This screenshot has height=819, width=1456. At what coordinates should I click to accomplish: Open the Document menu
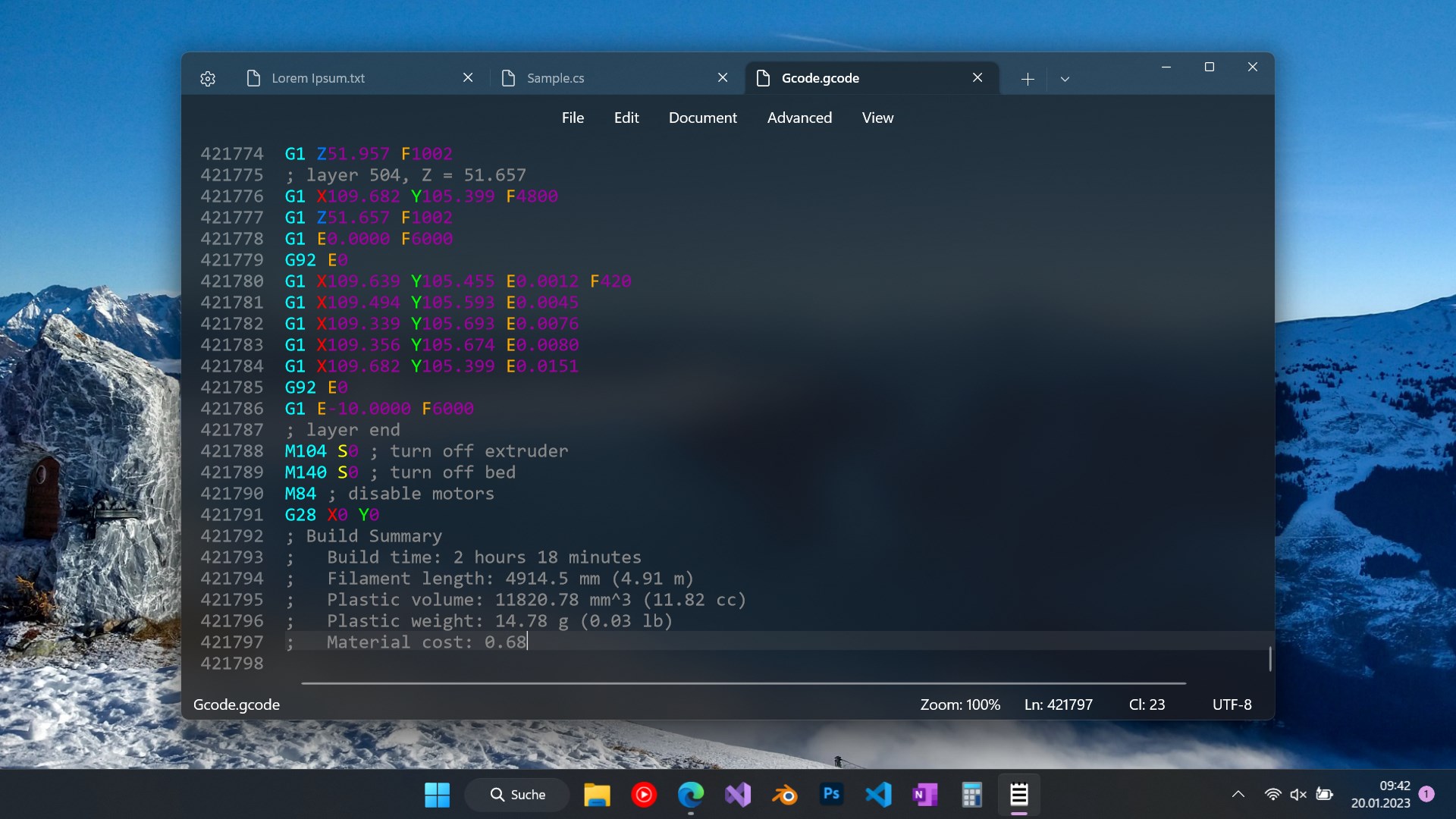(702, 118)
